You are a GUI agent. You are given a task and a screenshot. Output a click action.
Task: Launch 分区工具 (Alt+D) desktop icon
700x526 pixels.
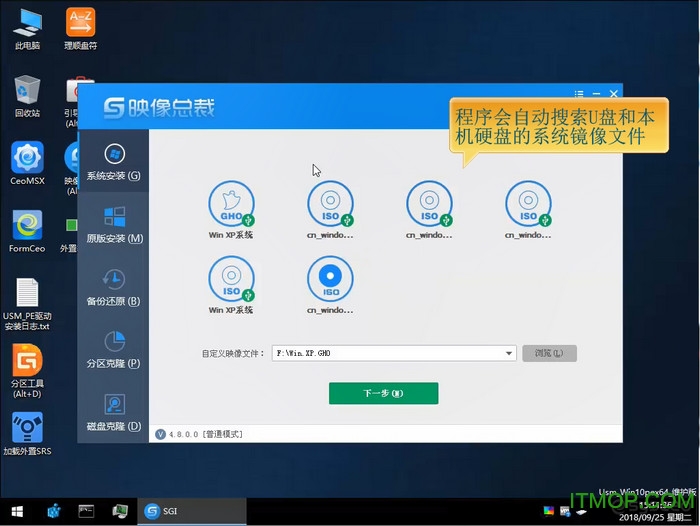(x=27, y=367)
